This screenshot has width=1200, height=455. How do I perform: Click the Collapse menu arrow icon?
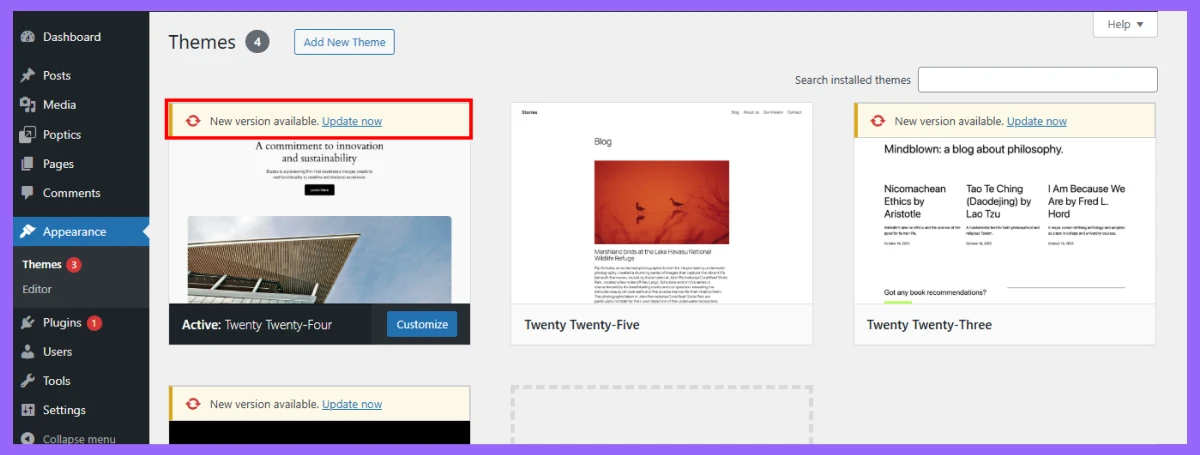point(28,439)
